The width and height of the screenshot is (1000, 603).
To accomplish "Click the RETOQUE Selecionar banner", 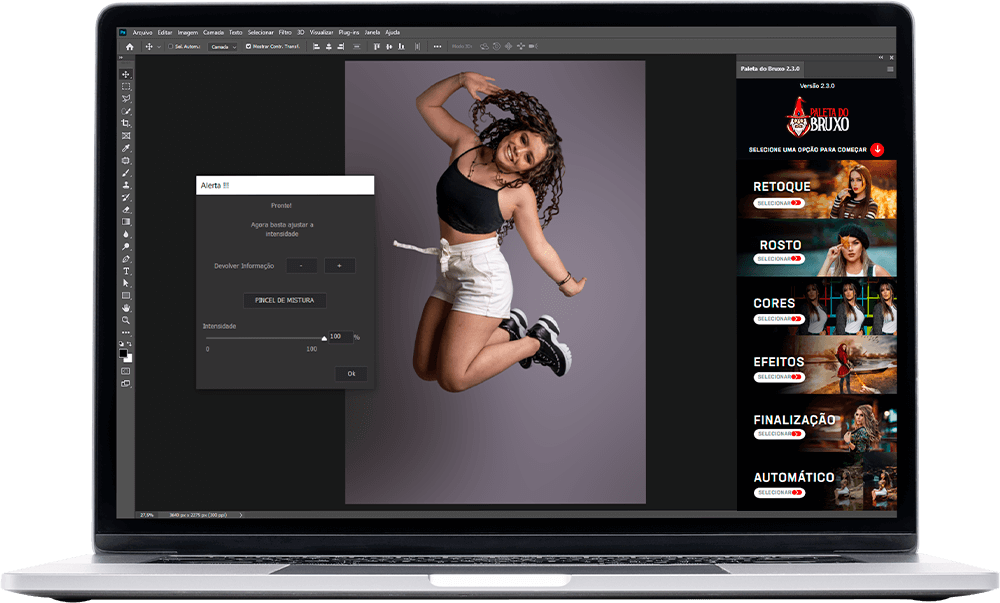I will click(780, 203).
